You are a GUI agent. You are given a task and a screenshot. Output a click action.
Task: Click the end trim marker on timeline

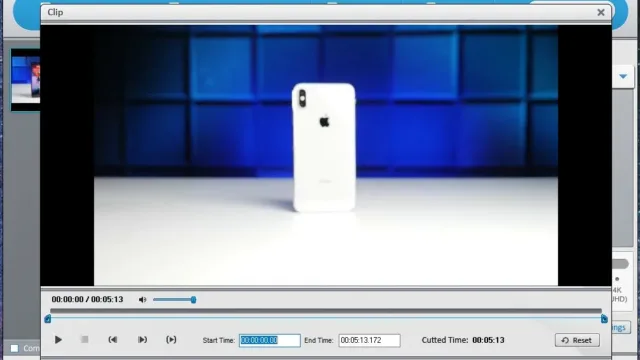pyautogui.click(x=604, y=319)
